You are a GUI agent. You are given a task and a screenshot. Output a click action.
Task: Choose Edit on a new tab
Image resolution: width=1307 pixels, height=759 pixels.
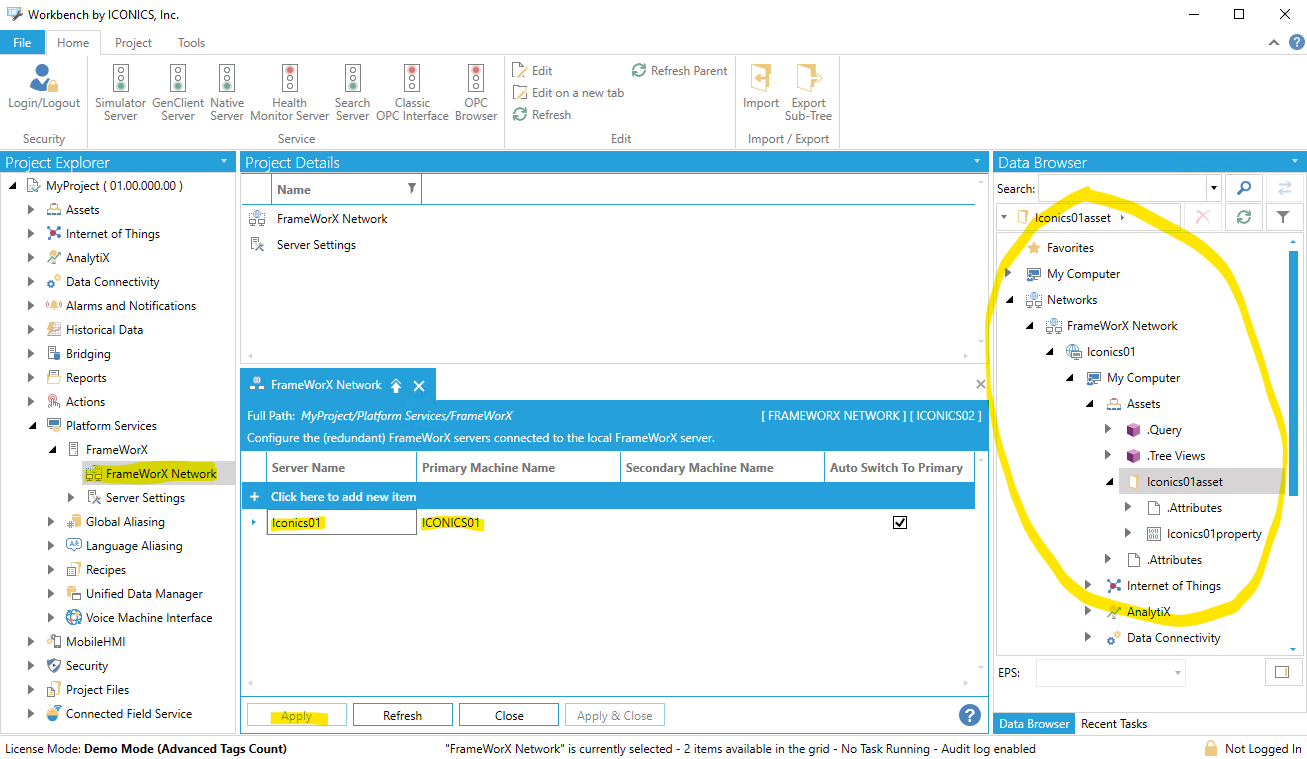click(568, 92)
